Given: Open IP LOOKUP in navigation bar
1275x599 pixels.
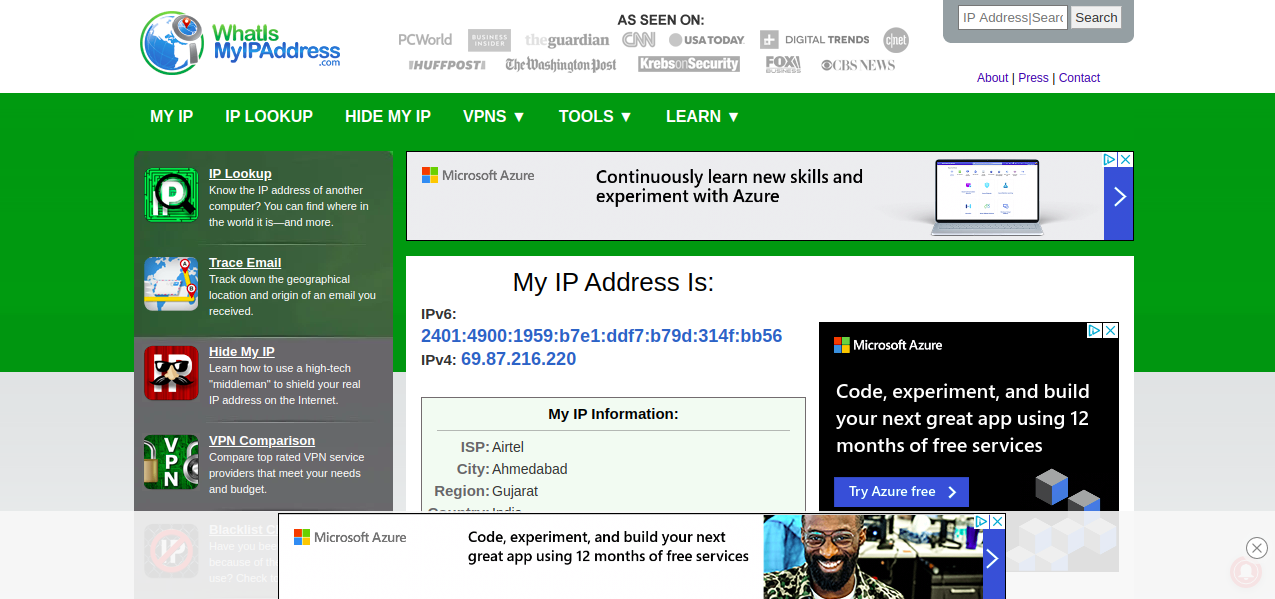Looking at the screenshot, I should [269, 117].
